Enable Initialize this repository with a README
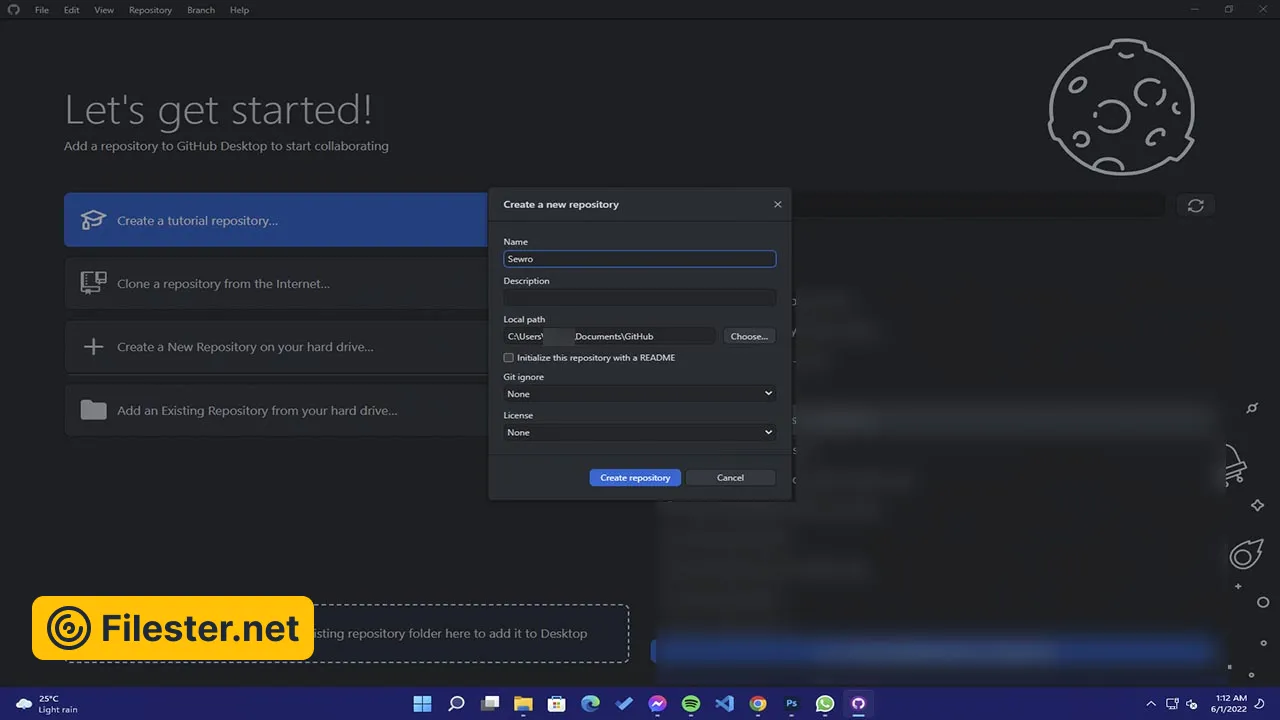1280x720 pixels. point(509,358)
